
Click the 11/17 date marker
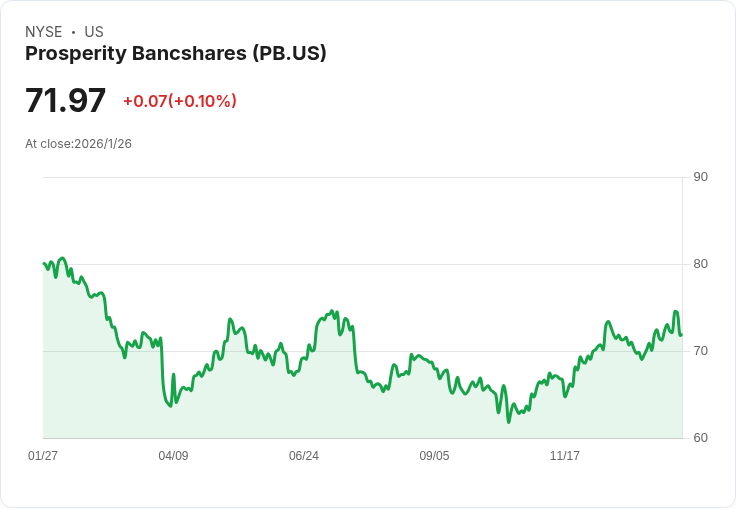pos(565,456)
